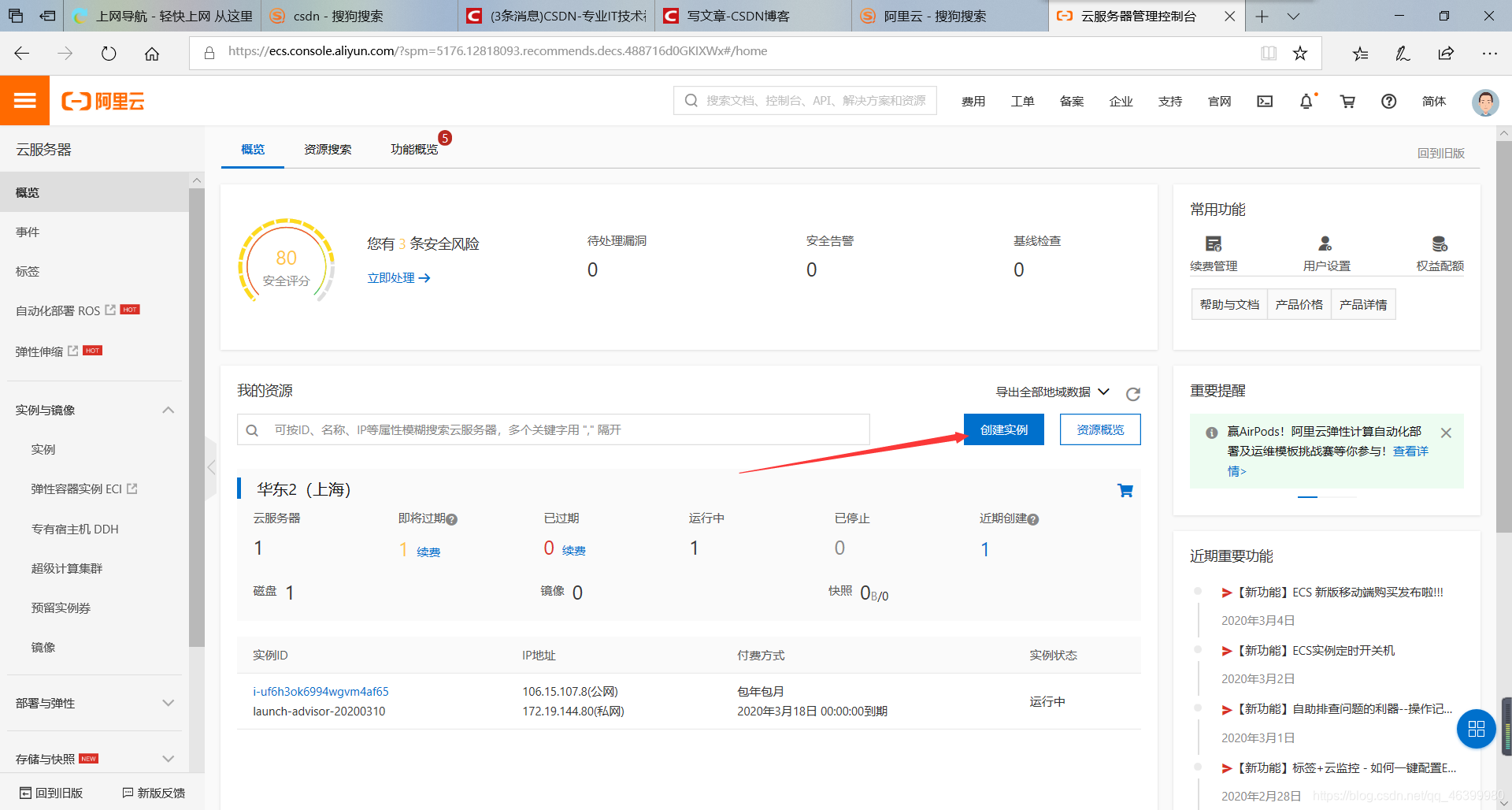This screenshot has width=1512, height=810.
Task: Switch language via 简体
Action: coord(1434,101)
